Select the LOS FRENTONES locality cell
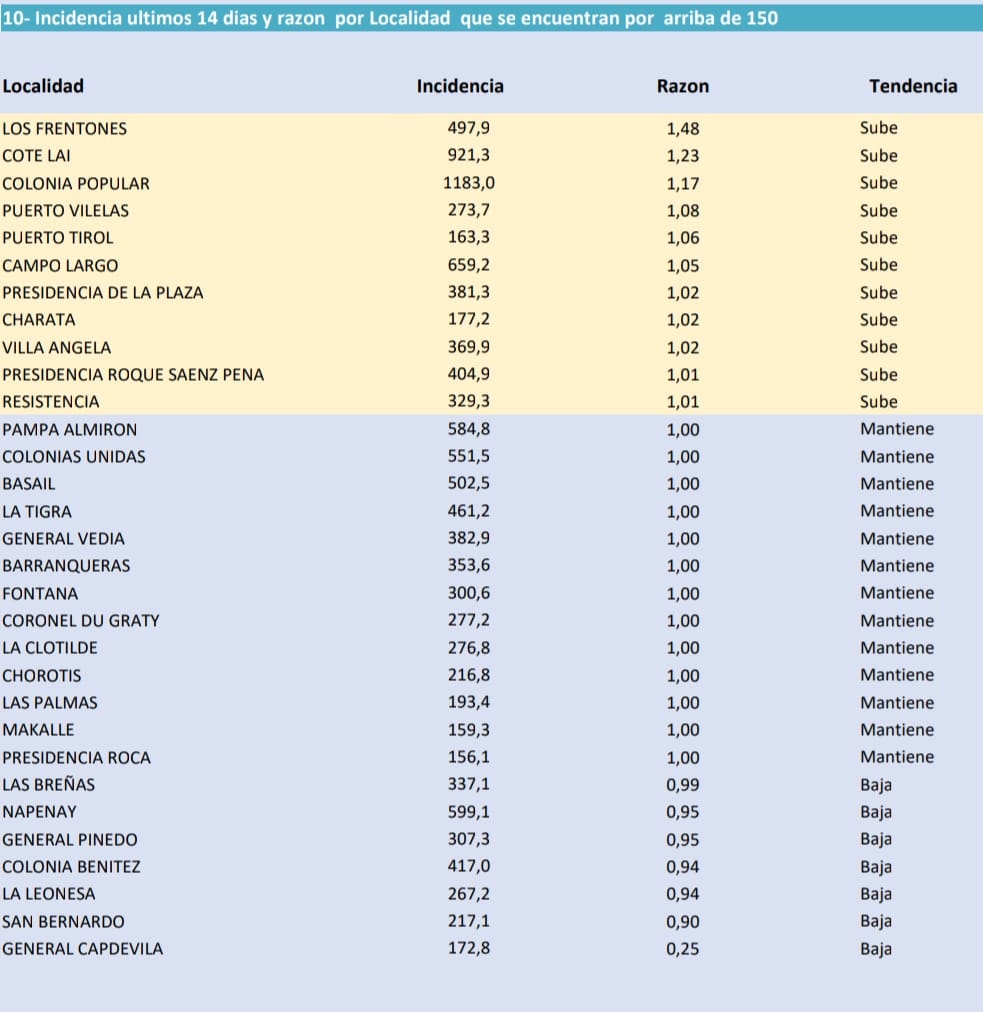Viewport: 983px width, 1012px height. point(65,128)
